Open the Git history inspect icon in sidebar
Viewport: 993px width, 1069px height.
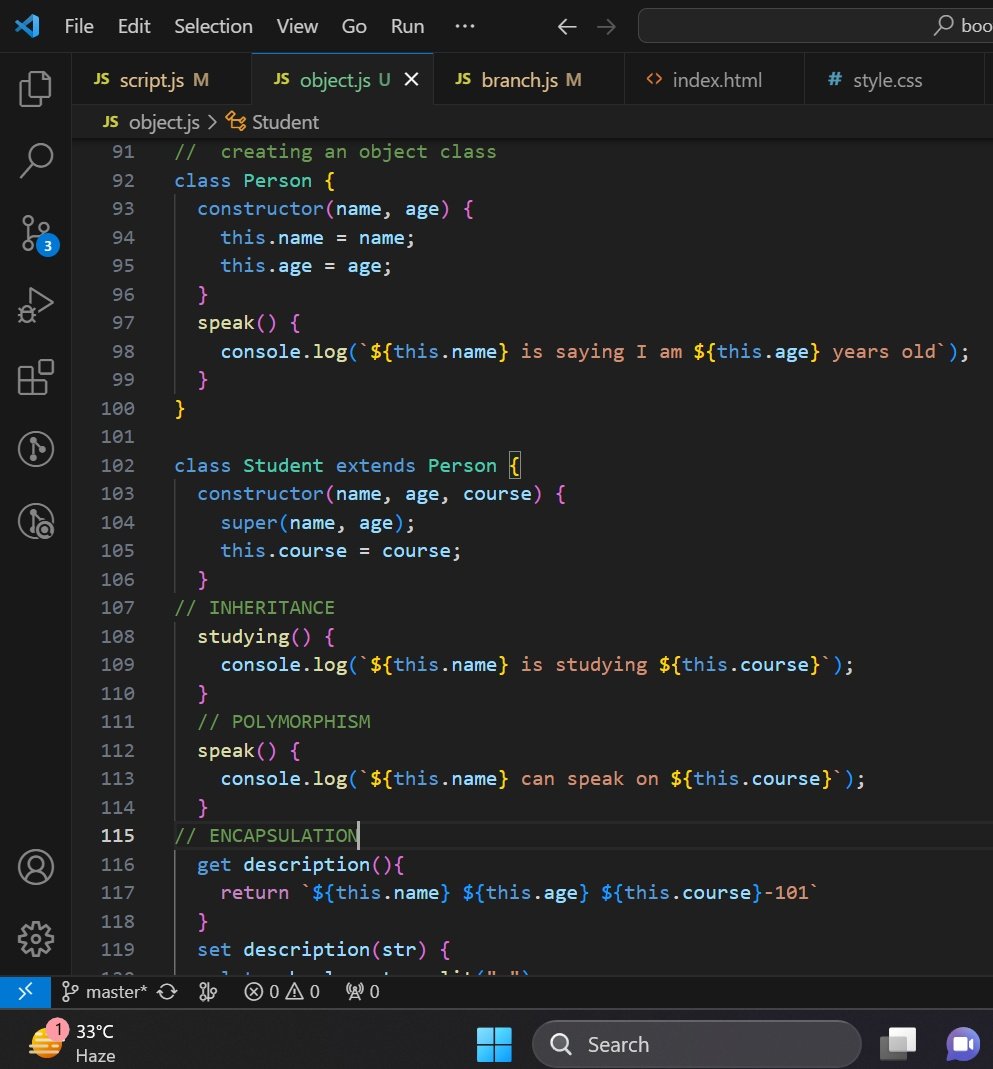click(35, 522)
